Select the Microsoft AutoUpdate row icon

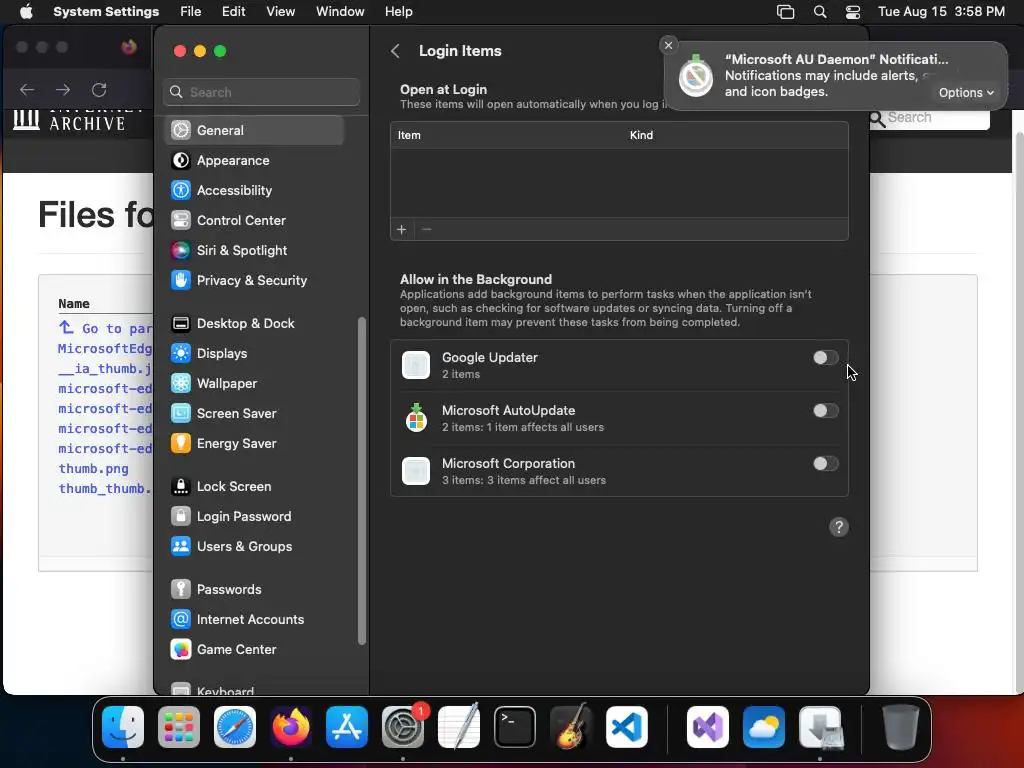point(416,418)
